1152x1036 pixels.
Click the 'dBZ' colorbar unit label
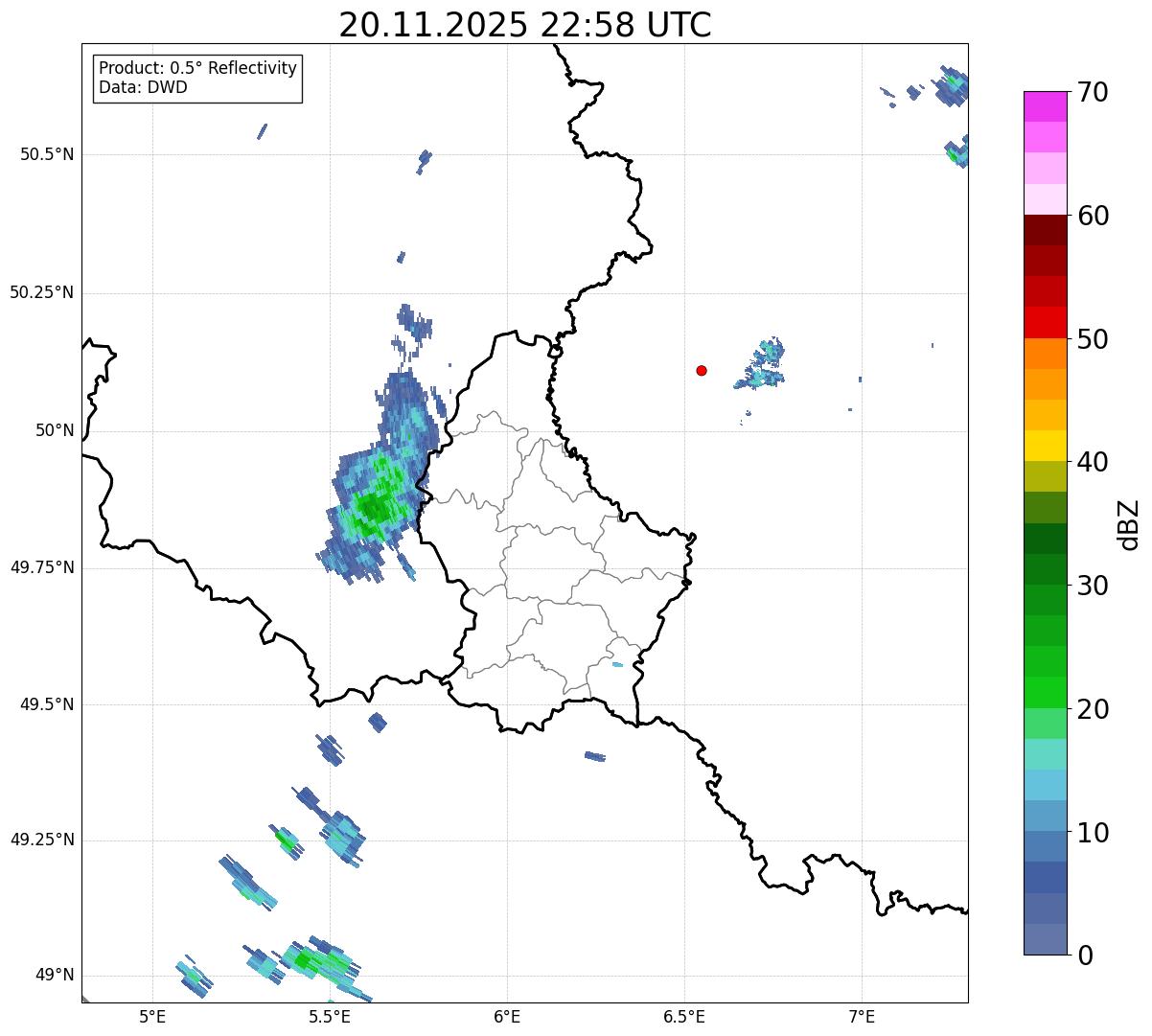click(x=1129, y=524)
